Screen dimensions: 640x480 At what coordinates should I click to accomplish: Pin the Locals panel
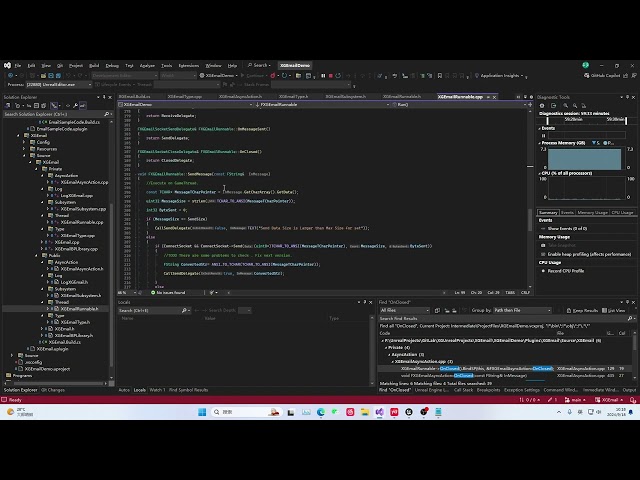pos(365,302)
